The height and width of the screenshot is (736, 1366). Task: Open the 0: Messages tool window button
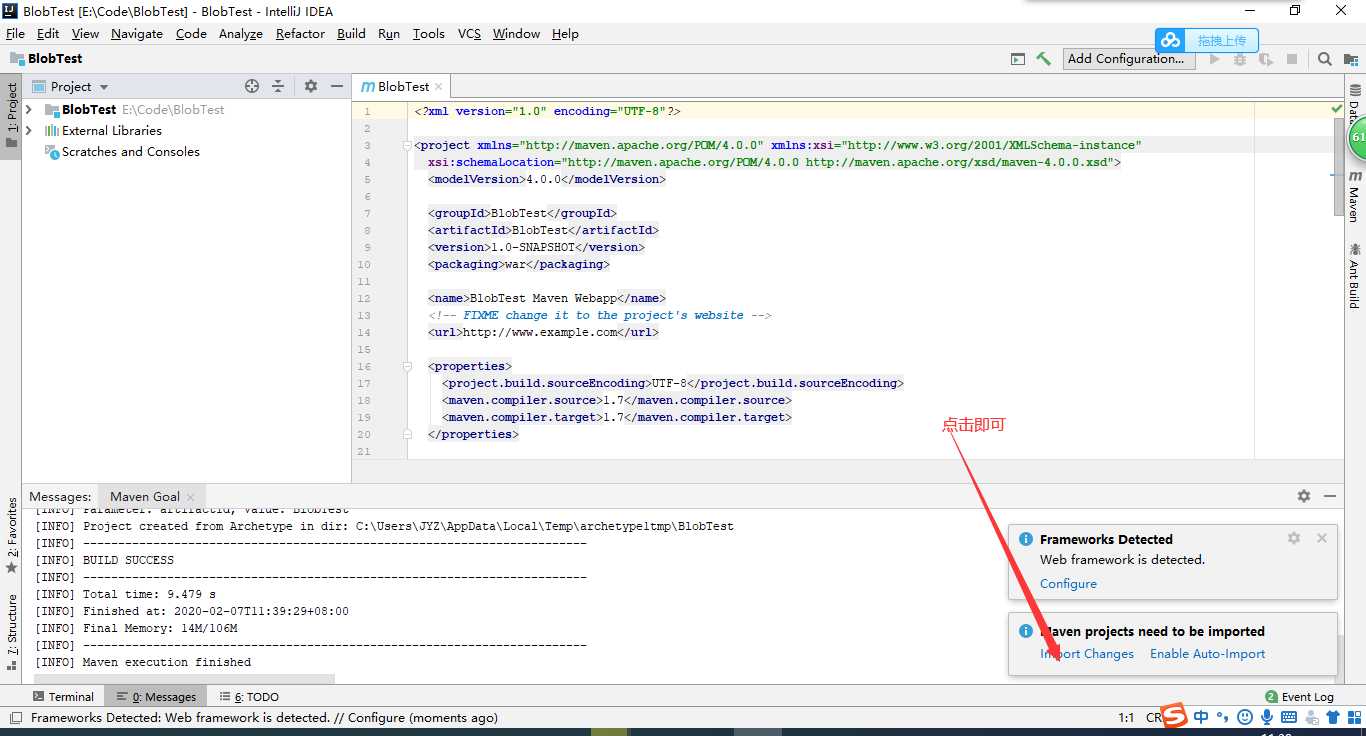click(x=156, y=697)
